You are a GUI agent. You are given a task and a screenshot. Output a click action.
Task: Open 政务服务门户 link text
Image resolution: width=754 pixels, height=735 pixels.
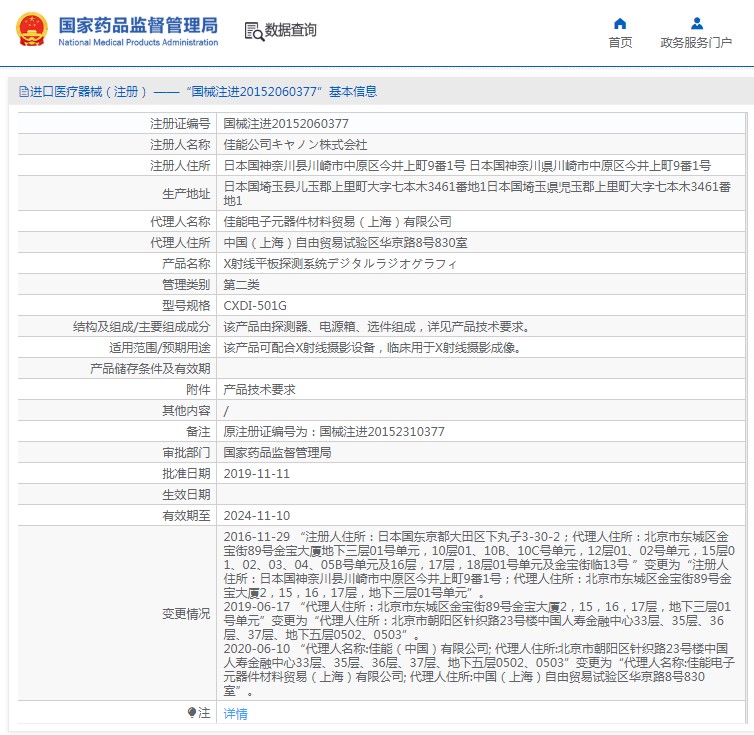(696, 43)
